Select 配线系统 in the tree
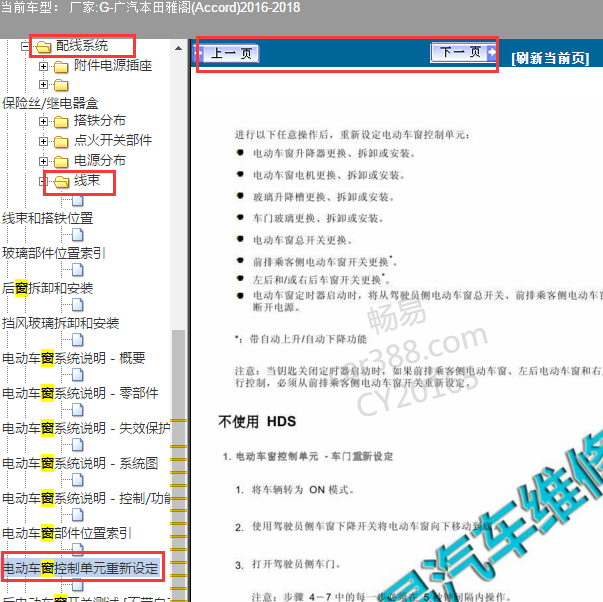Screen dimensions: 603x602 [x=82, y=46]
